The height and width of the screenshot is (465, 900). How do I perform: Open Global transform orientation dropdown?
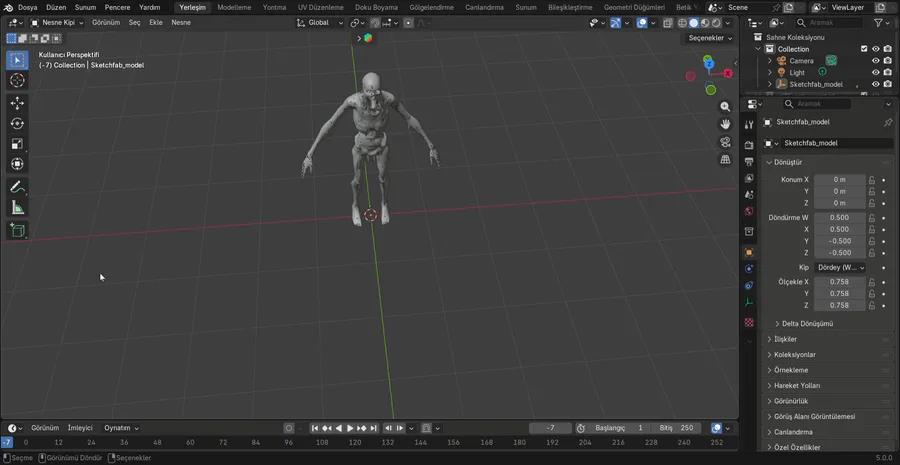(320, 22)
